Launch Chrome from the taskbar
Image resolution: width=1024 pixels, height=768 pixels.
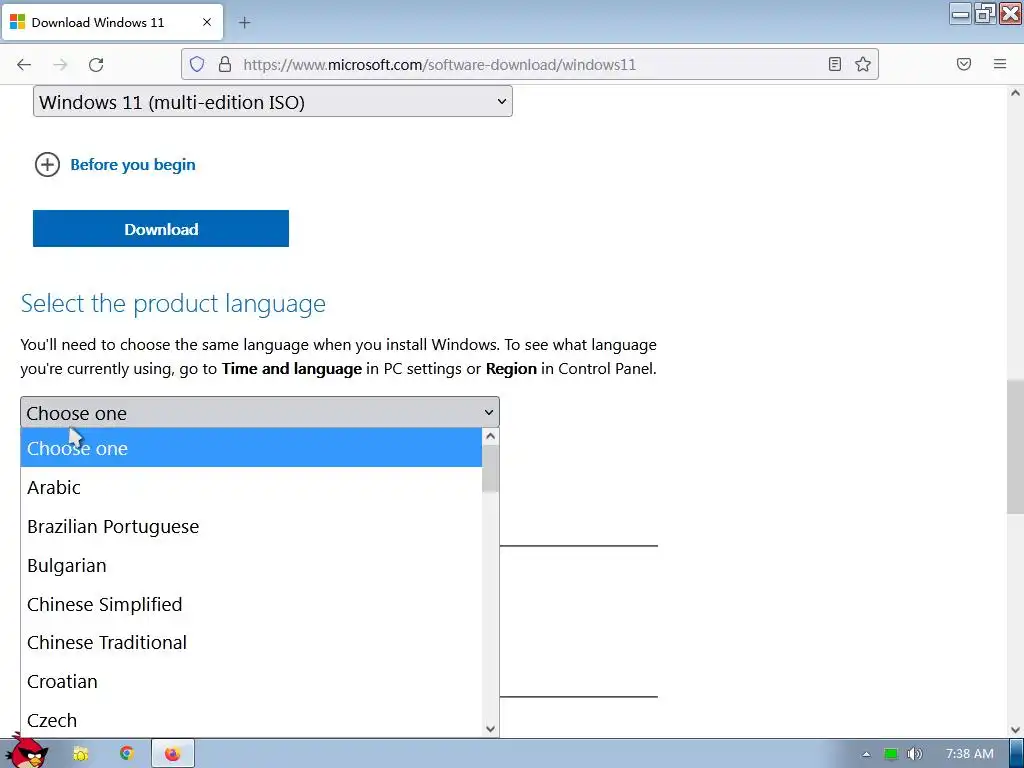(x=127, y=754)
